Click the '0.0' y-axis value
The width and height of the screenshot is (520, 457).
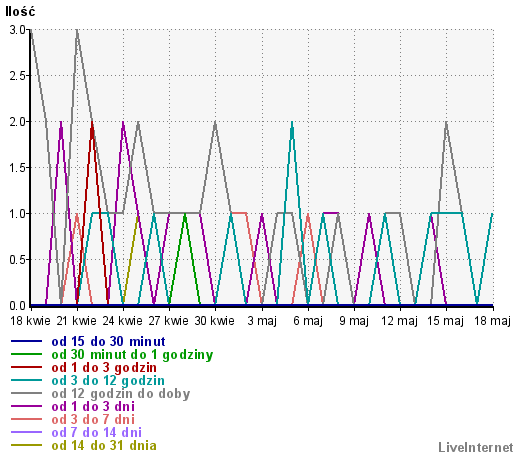pyautogui.click(x=18, y=305)
